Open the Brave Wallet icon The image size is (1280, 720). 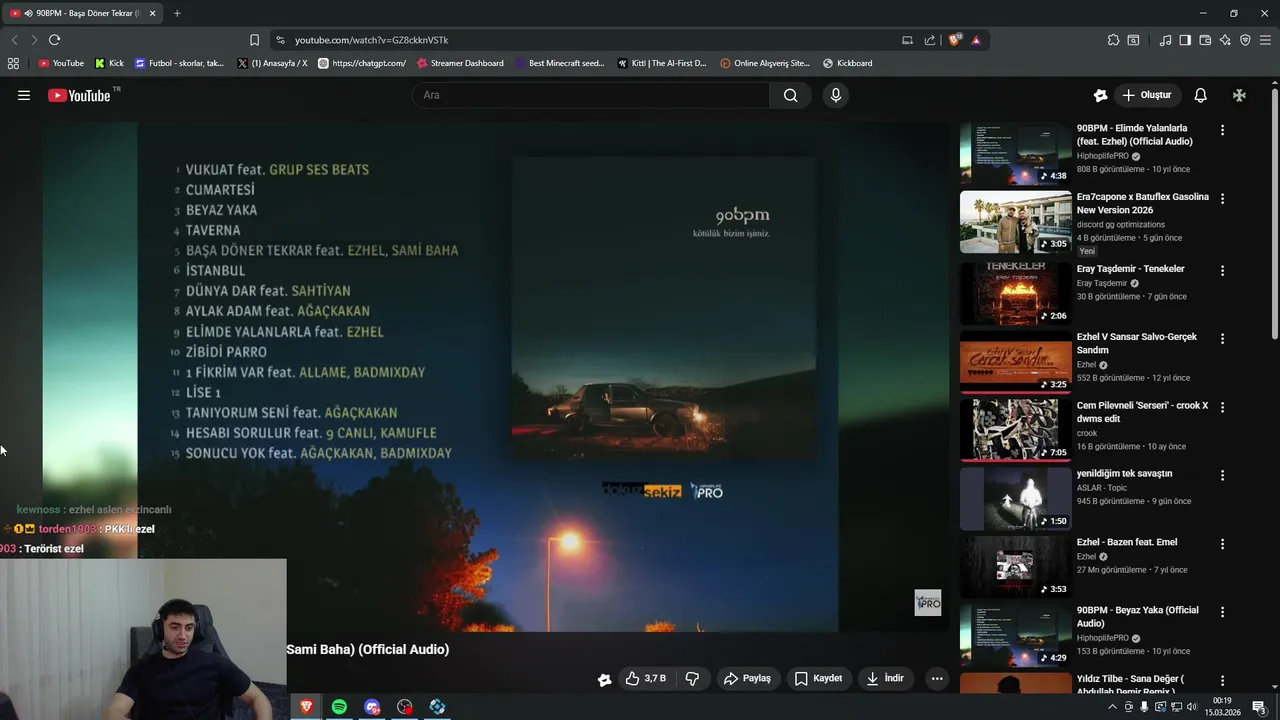(1205, 40)
